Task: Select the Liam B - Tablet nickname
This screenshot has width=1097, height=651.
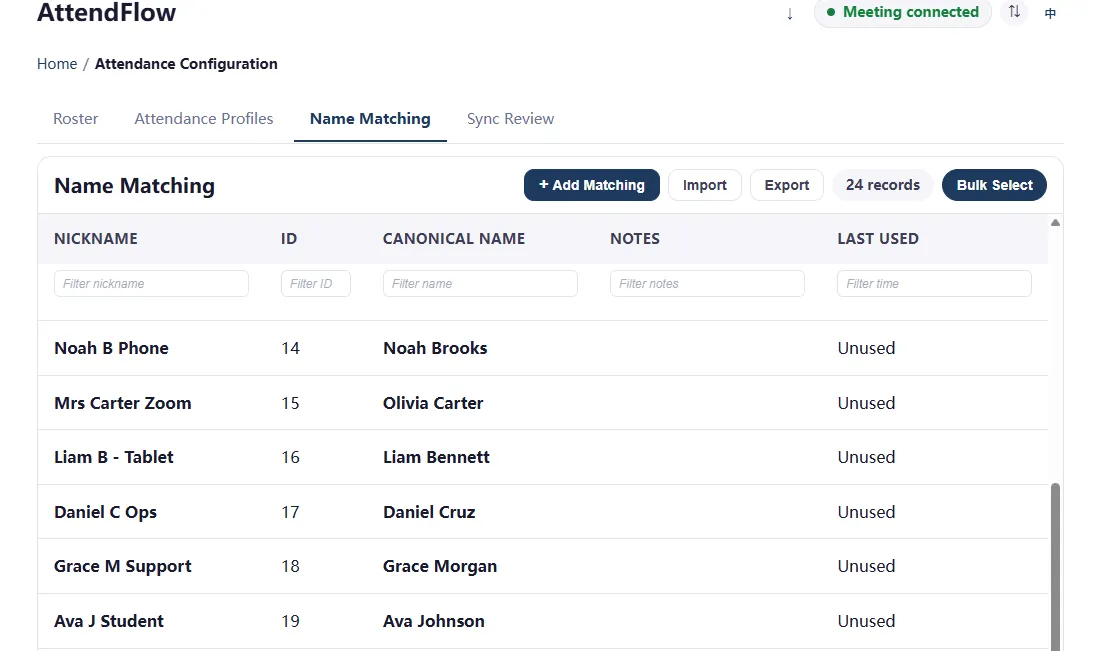Action: tap(113, 457)
